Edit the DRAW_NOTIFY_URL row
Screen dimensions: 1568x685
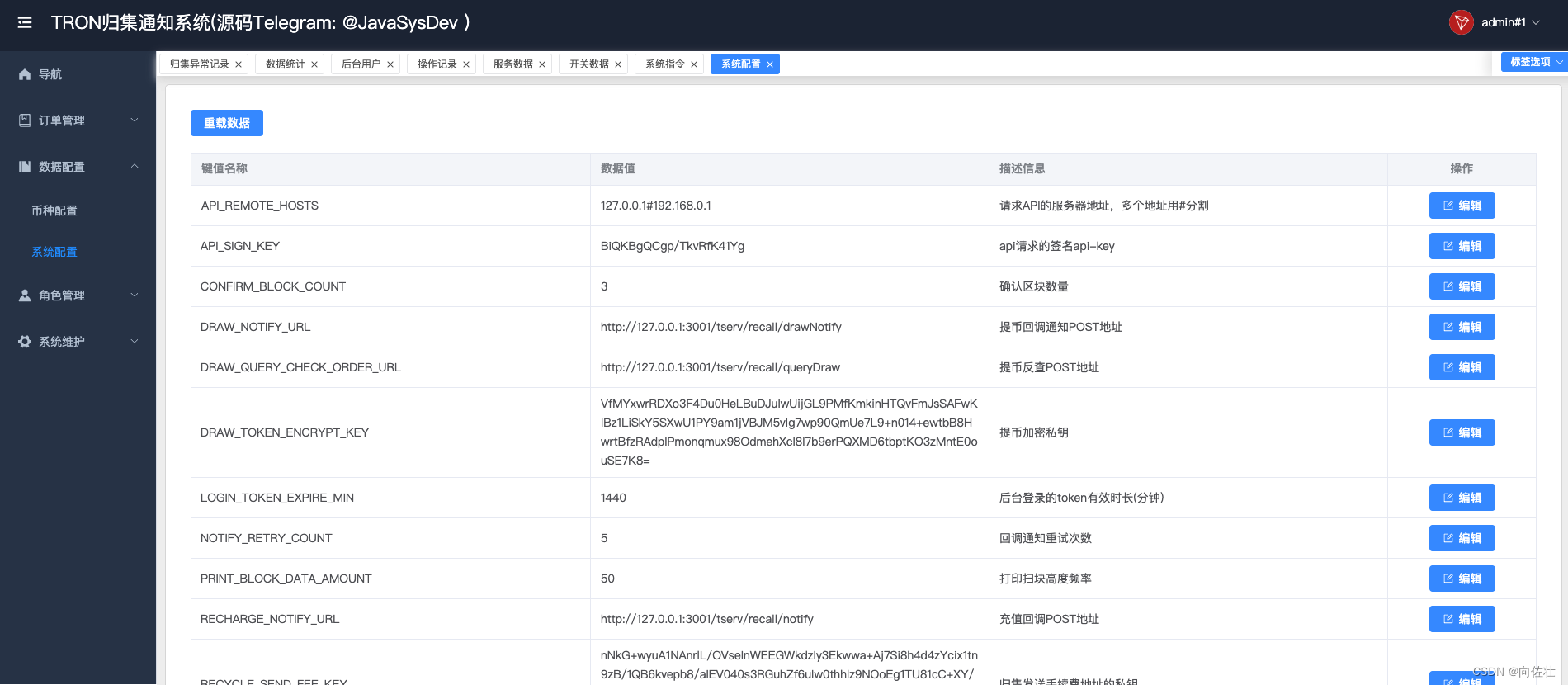point(1462,327)
